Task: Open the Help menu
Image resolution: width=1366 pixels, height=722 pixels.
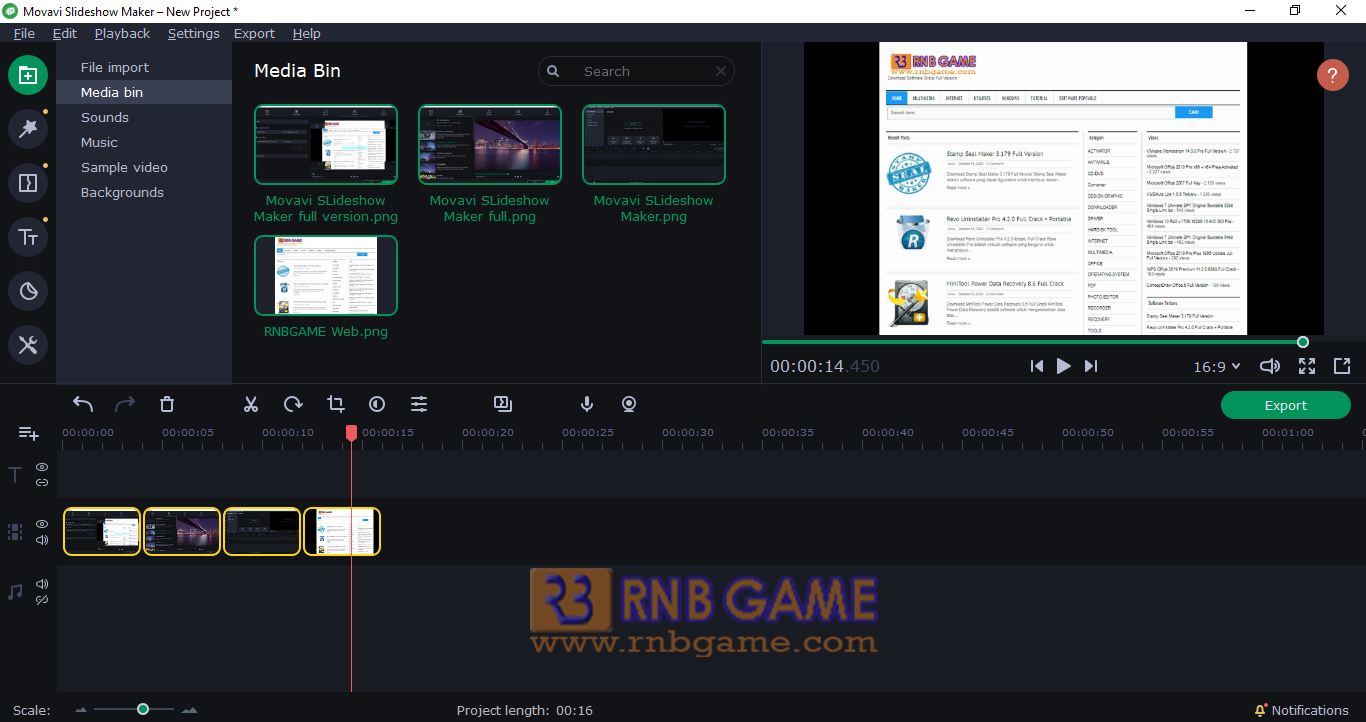Action: [x=307, y=33]
